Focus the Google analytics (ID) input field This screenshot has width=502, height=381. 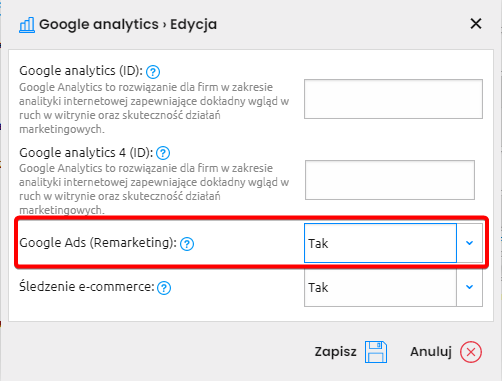point(393,99)
